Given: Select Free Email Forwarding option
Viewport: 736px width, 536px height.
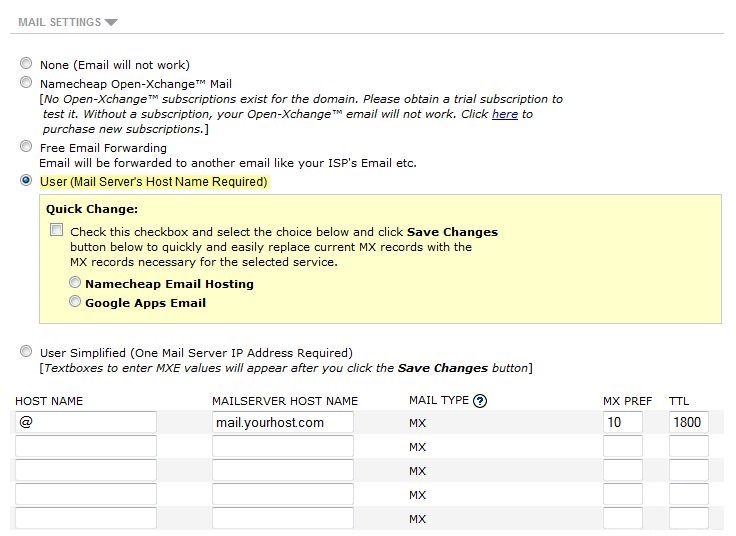Looking at the screenshot, I should 26,146.
